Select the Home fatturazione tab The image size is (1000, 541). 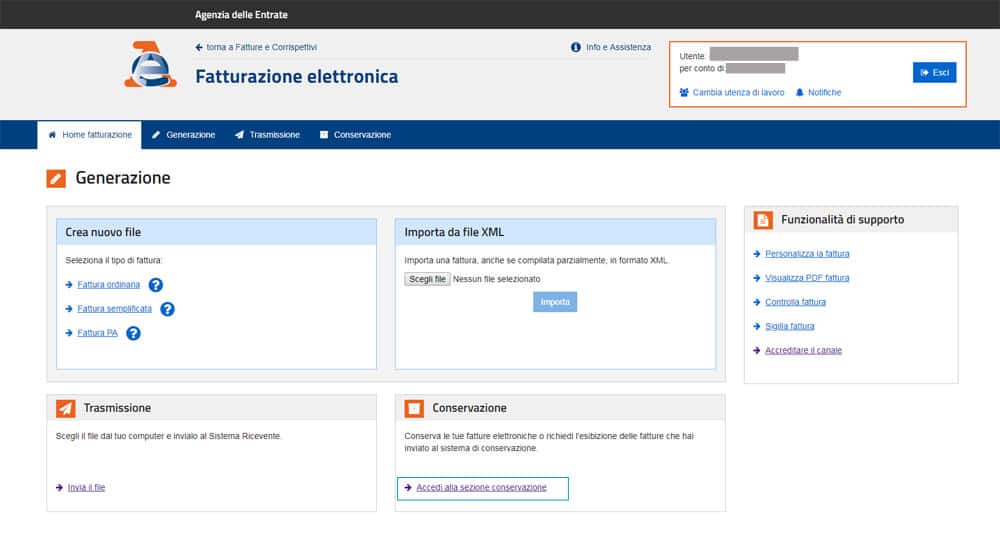point(90,135)
